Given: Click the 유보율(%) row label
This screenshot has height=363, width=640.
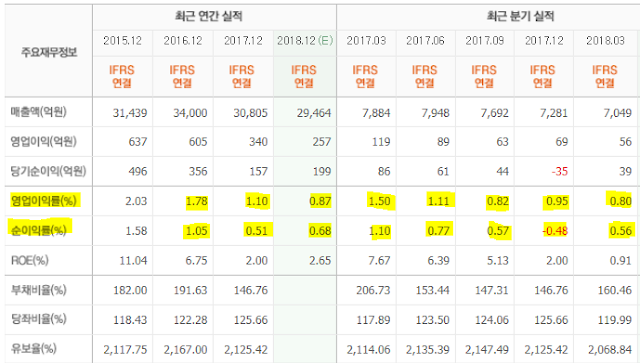Looking at the screenshot, I should pos(33,349).
